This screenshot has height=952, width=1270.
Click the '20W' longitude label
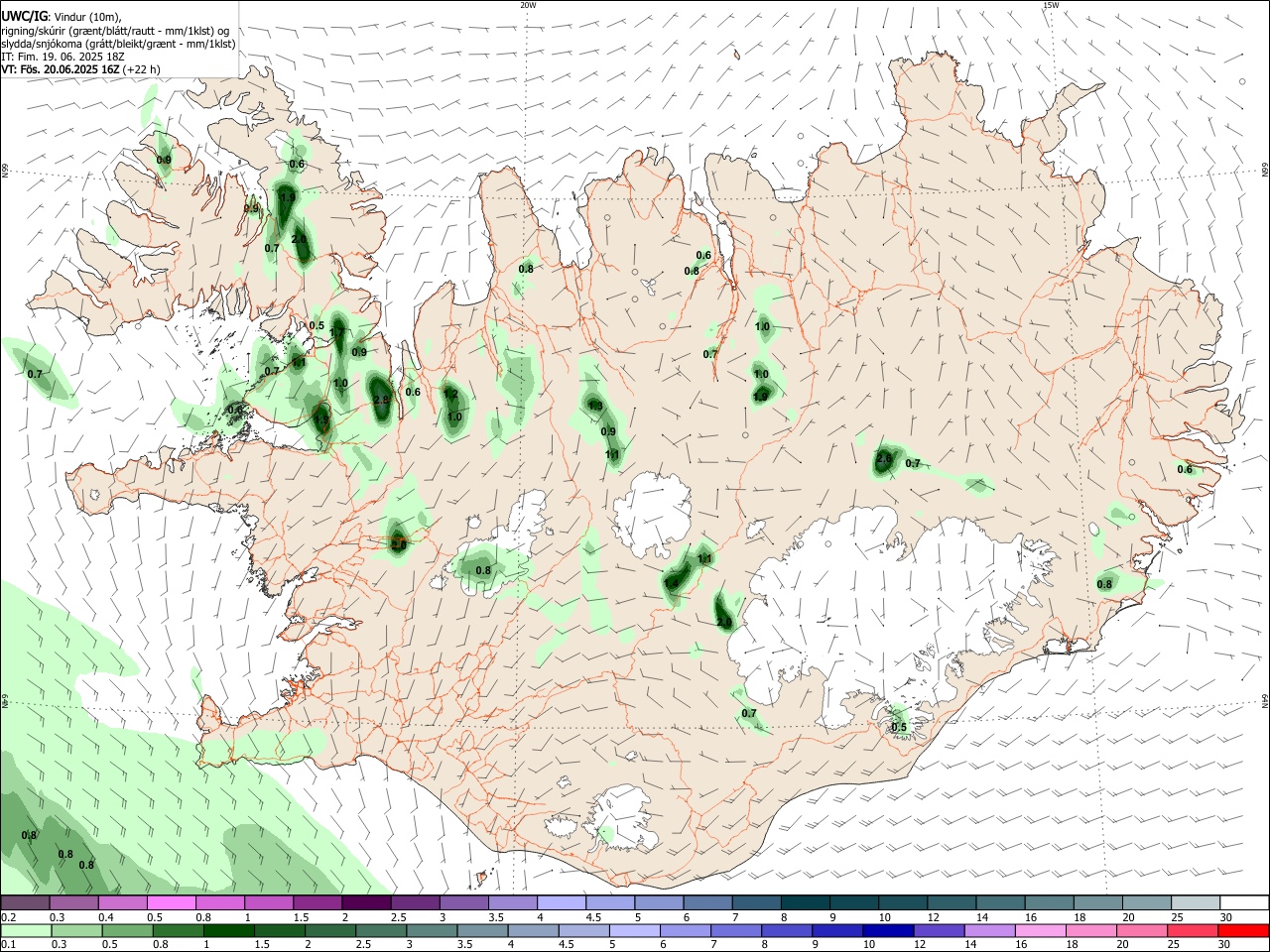[528, 5]
